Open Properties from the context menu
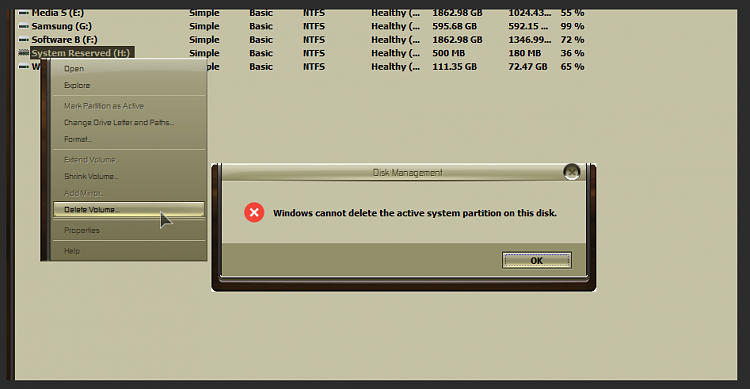 coord(82,231)
